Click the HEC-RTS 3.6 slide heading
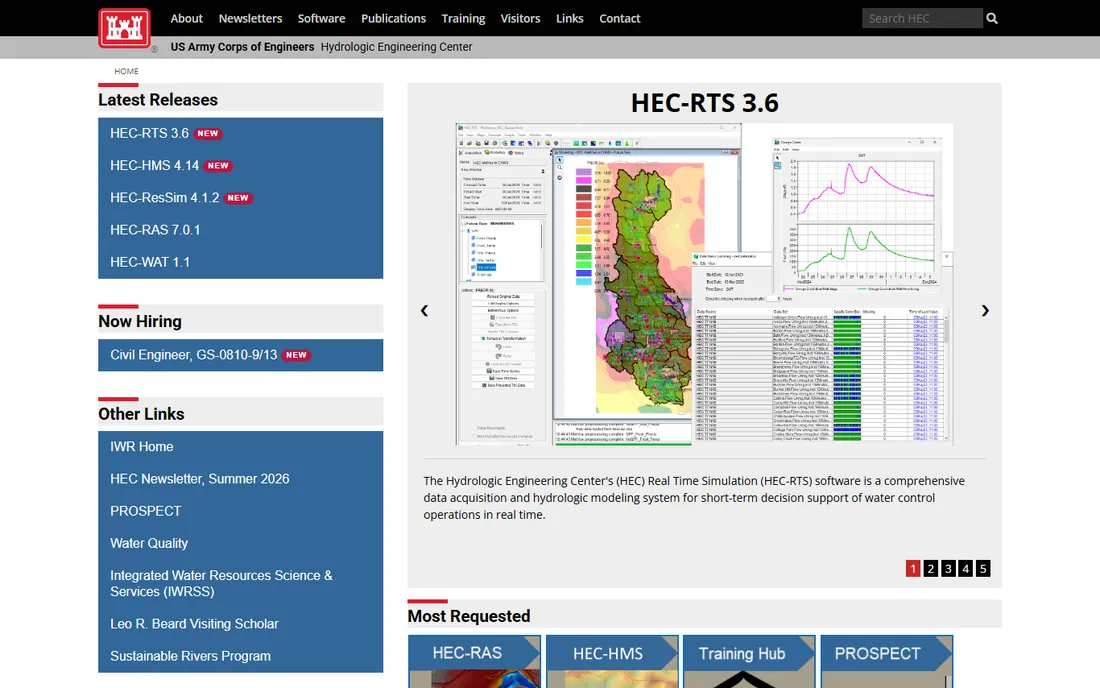 click(x=704, y=103)
